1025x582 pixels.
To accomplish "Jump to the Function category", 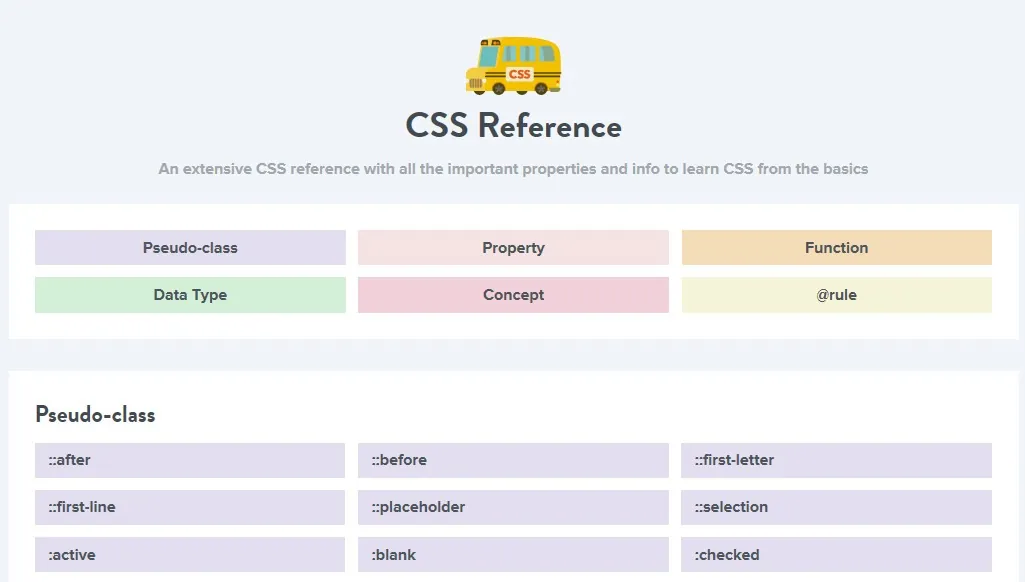I will (837, 247).
